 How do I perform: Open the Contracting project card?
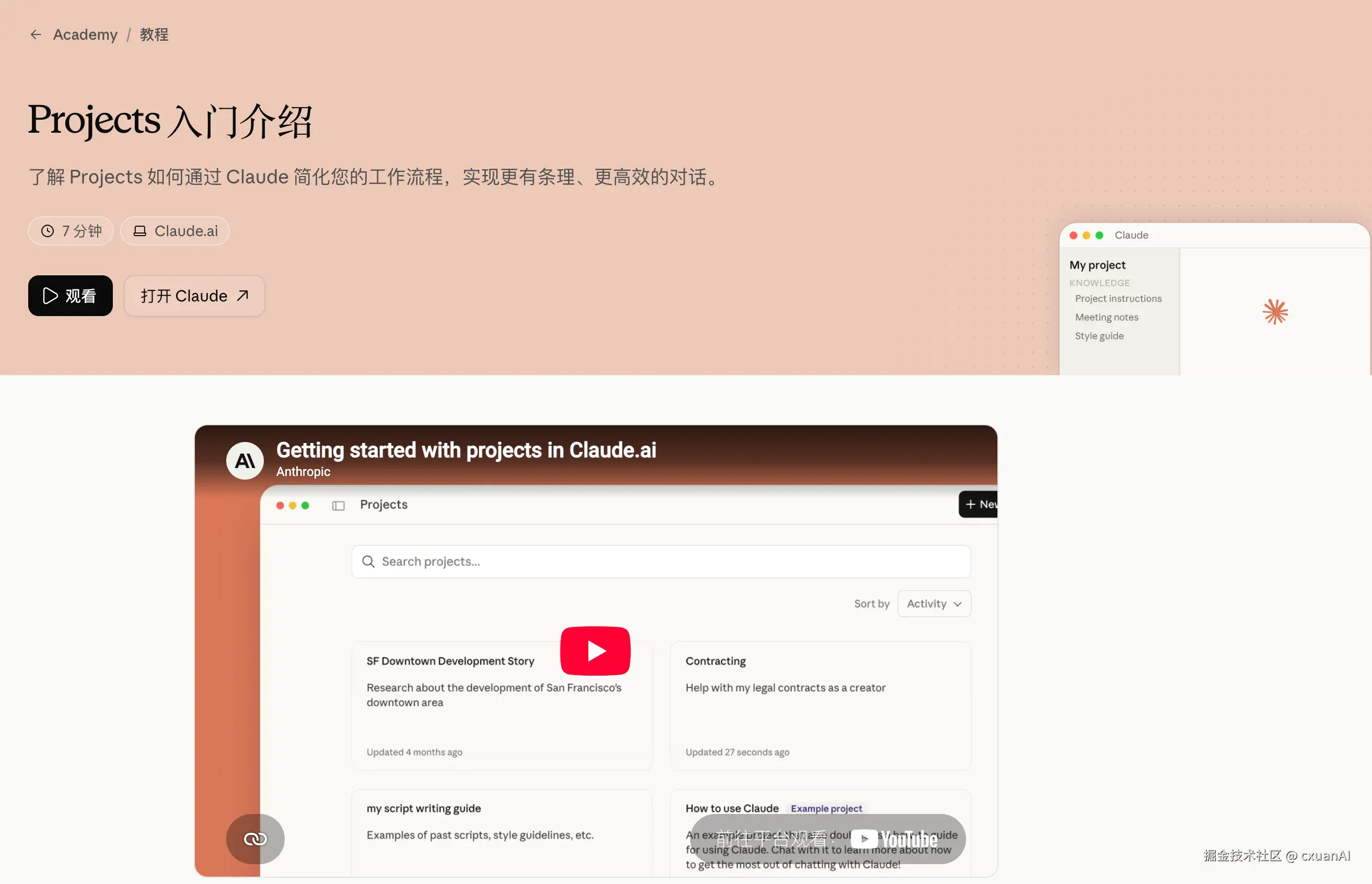(820, 705)
